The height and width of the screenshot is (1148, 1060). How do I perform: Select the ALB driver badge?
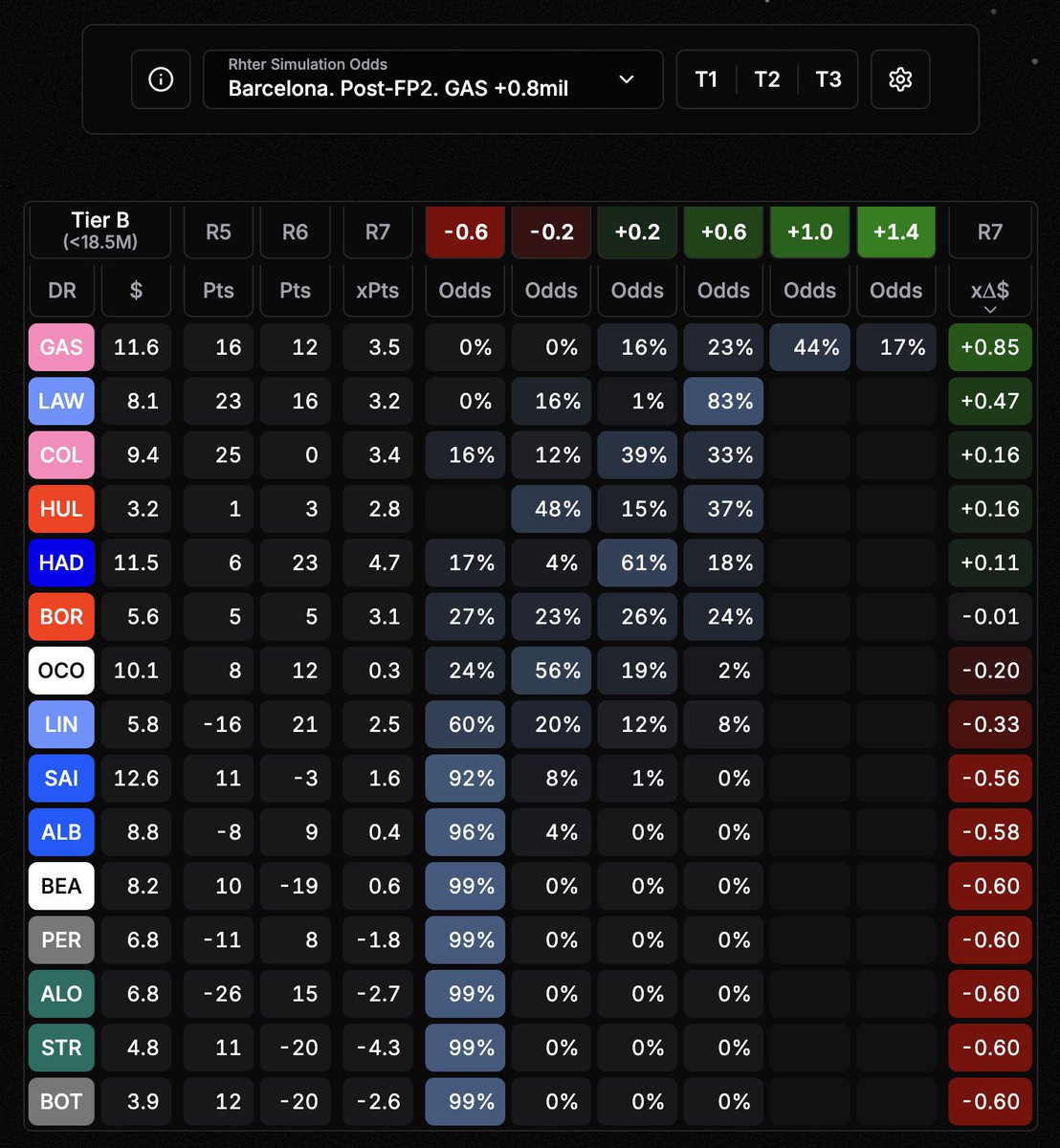62,832
